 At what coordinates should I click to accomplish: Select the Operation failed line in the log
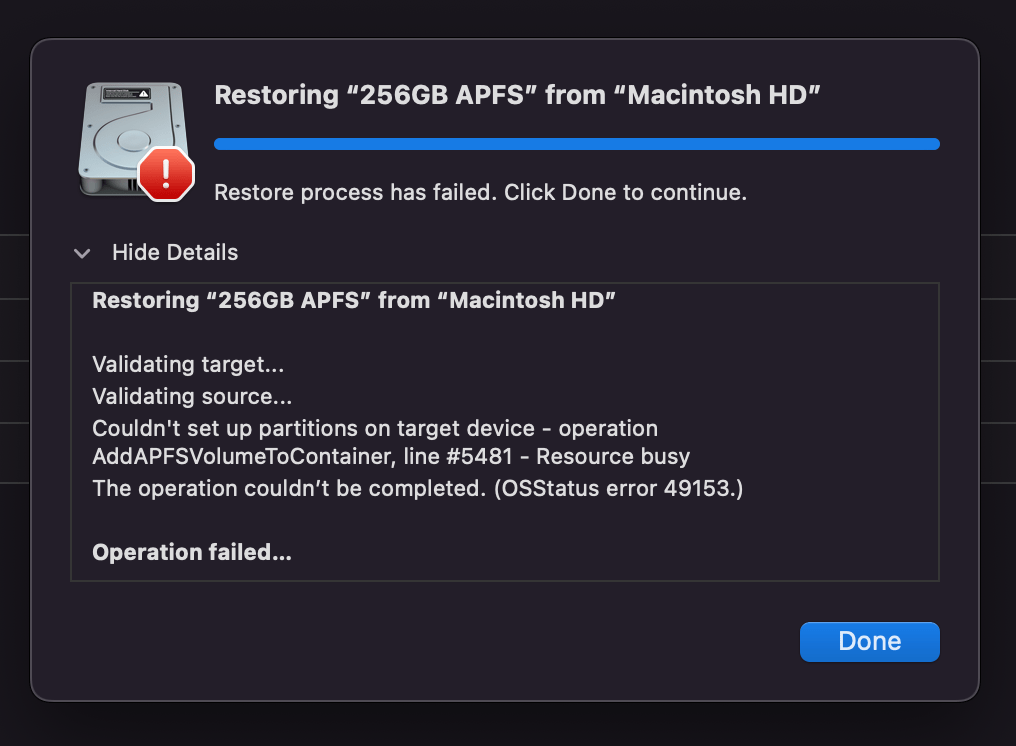(192, 551)
